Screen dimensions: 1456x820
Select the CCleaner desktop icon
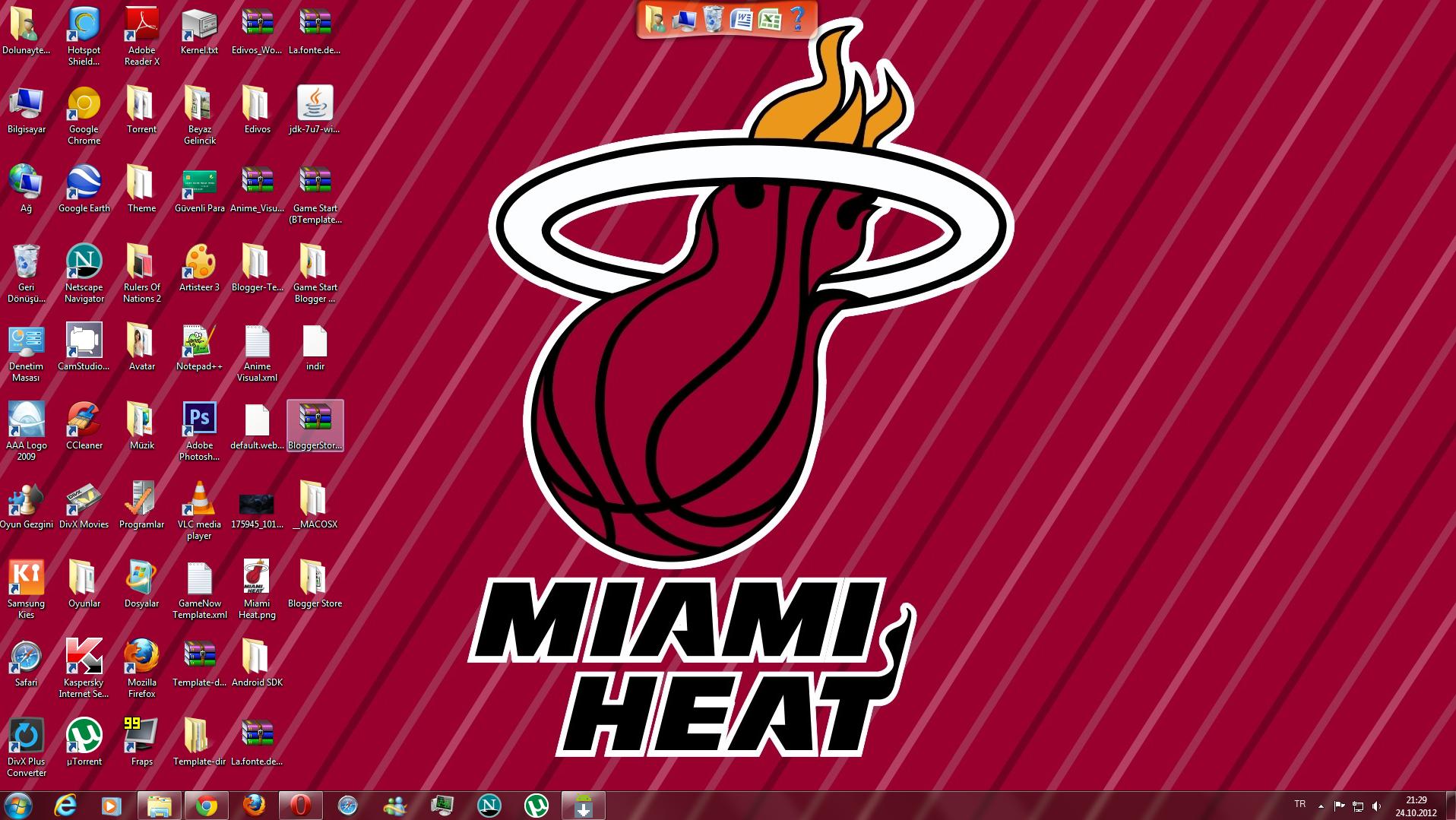coord(84,426)
